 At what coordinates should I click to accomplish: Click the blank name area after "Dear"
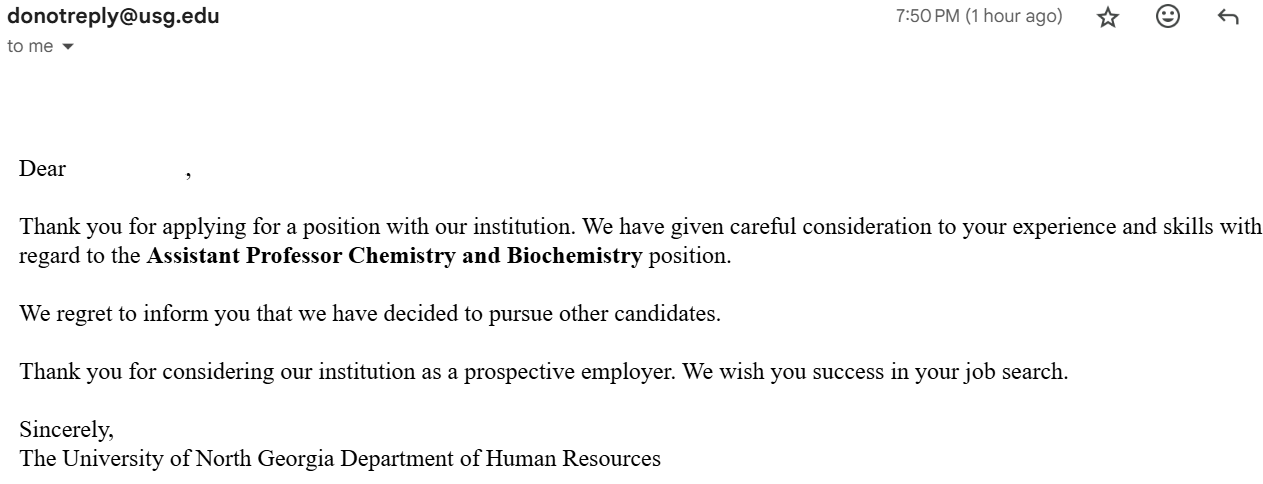[125, 169]
